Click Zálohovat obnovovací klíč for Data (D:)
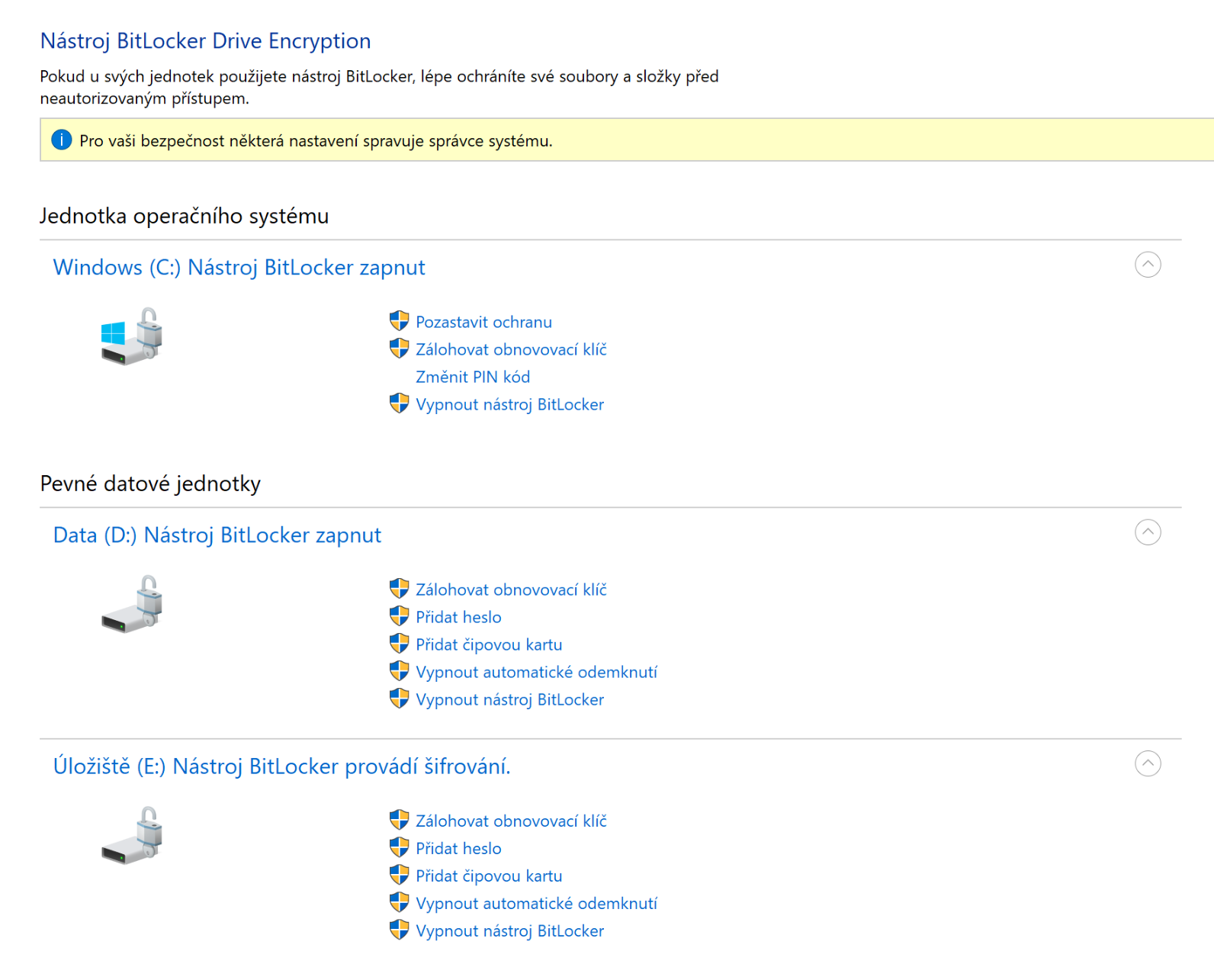This screenshot has width=1214, height=980. coord(510,590)
